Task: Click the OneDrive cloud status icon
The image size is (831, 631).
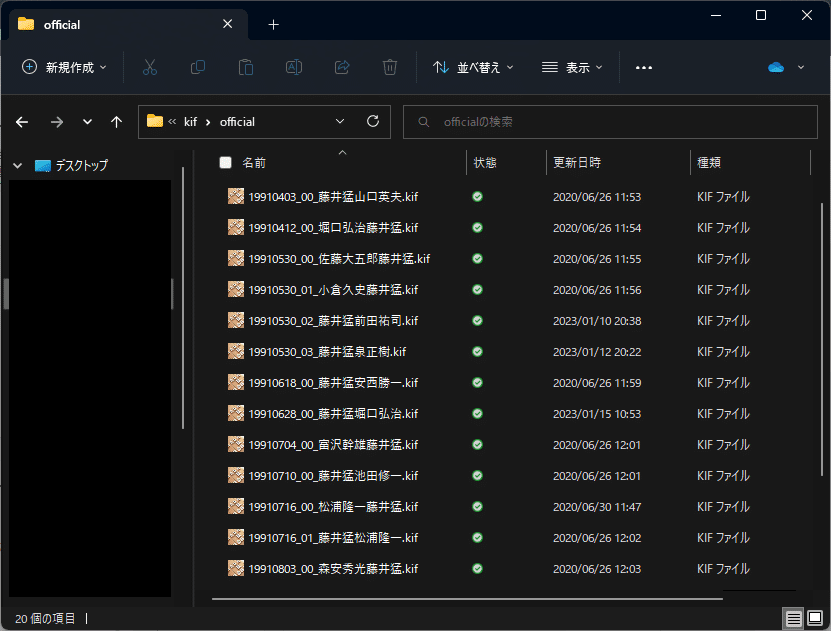Action: click(776, 67)
